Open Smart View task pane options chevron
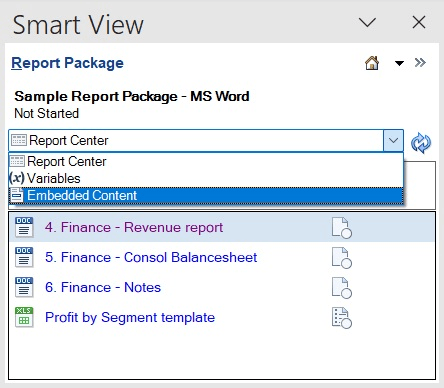Viewport: 444px width, 388px height. [x=367, y=23]
